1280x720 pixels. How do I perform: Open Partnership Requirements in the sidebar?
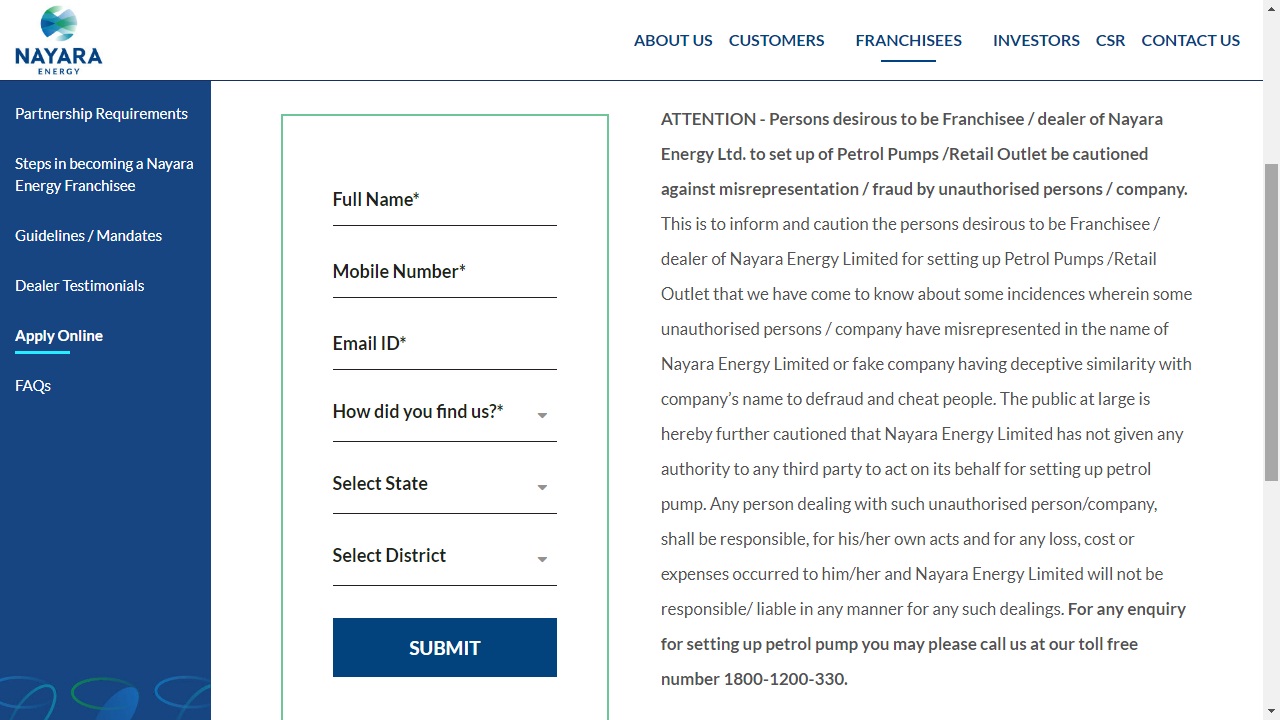tap(101, 113)
